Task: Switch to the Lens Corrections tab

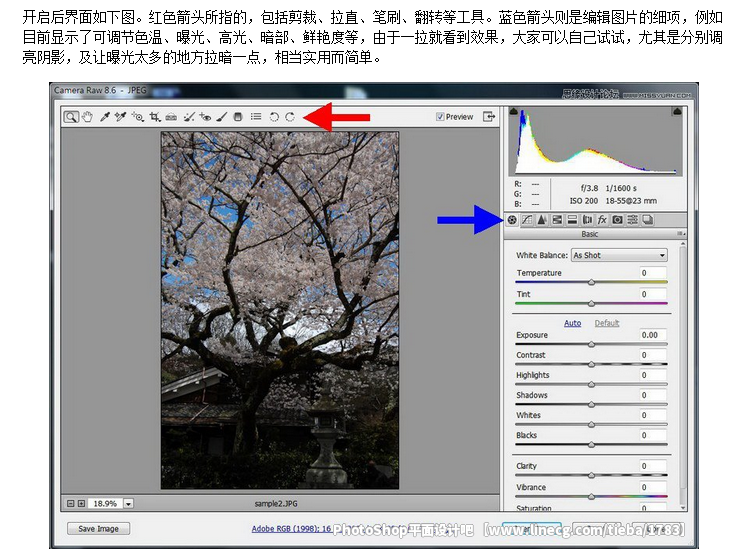Action: (587, 220)
